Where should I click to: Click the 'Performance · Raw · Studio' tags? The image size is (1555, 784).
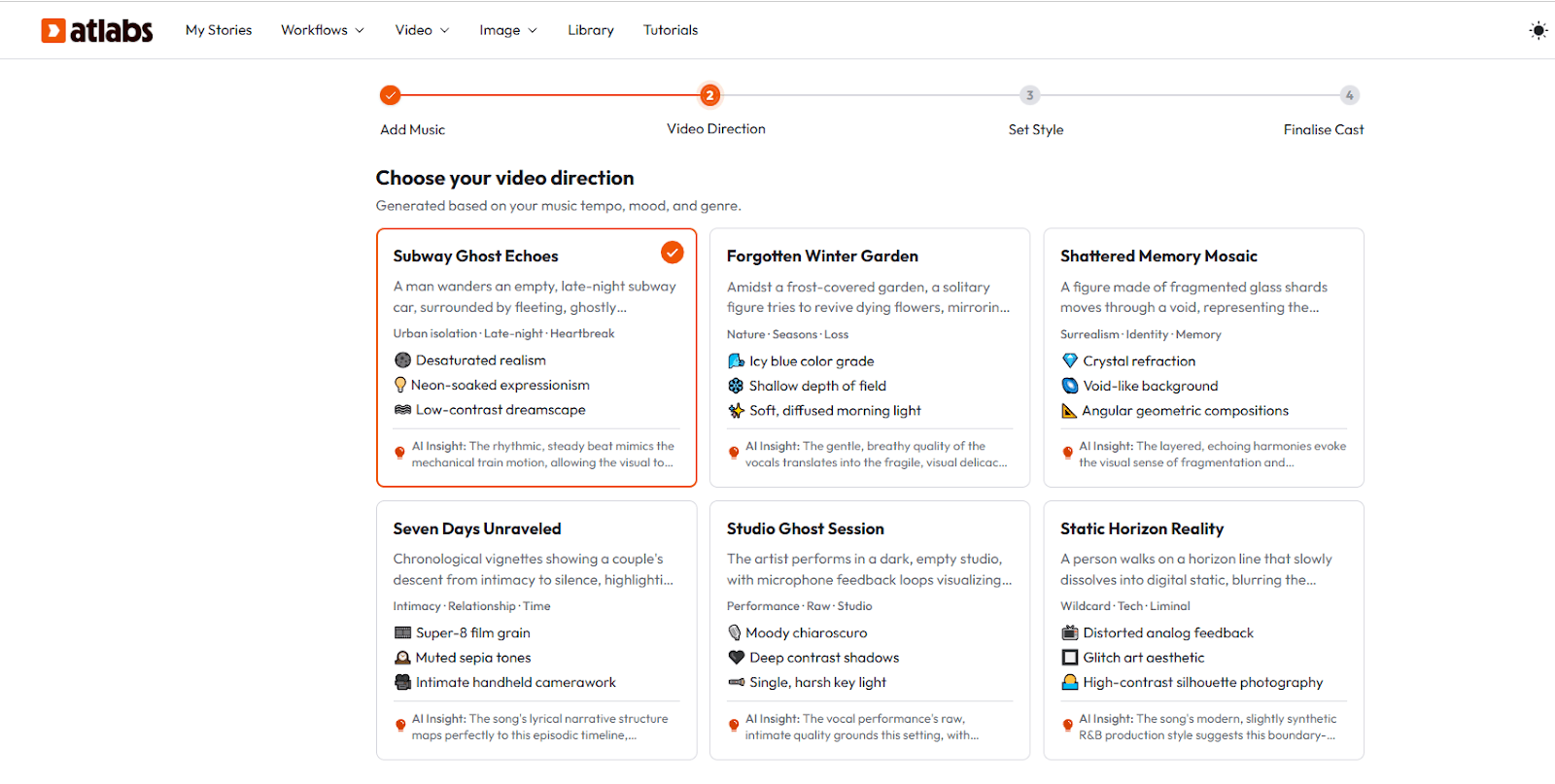coord(799,606)
